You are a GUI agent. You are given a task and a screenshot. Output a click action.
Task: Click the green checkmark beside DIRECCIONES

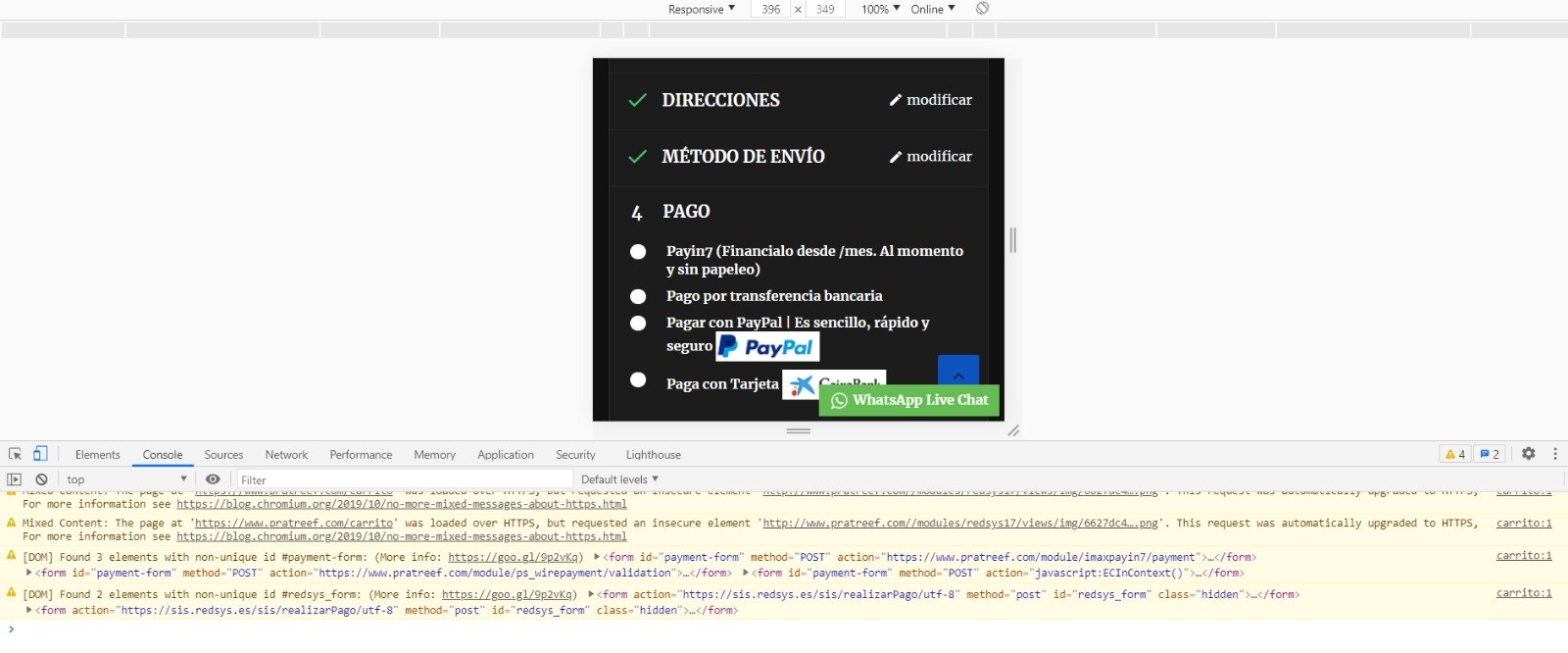[637, 100]
